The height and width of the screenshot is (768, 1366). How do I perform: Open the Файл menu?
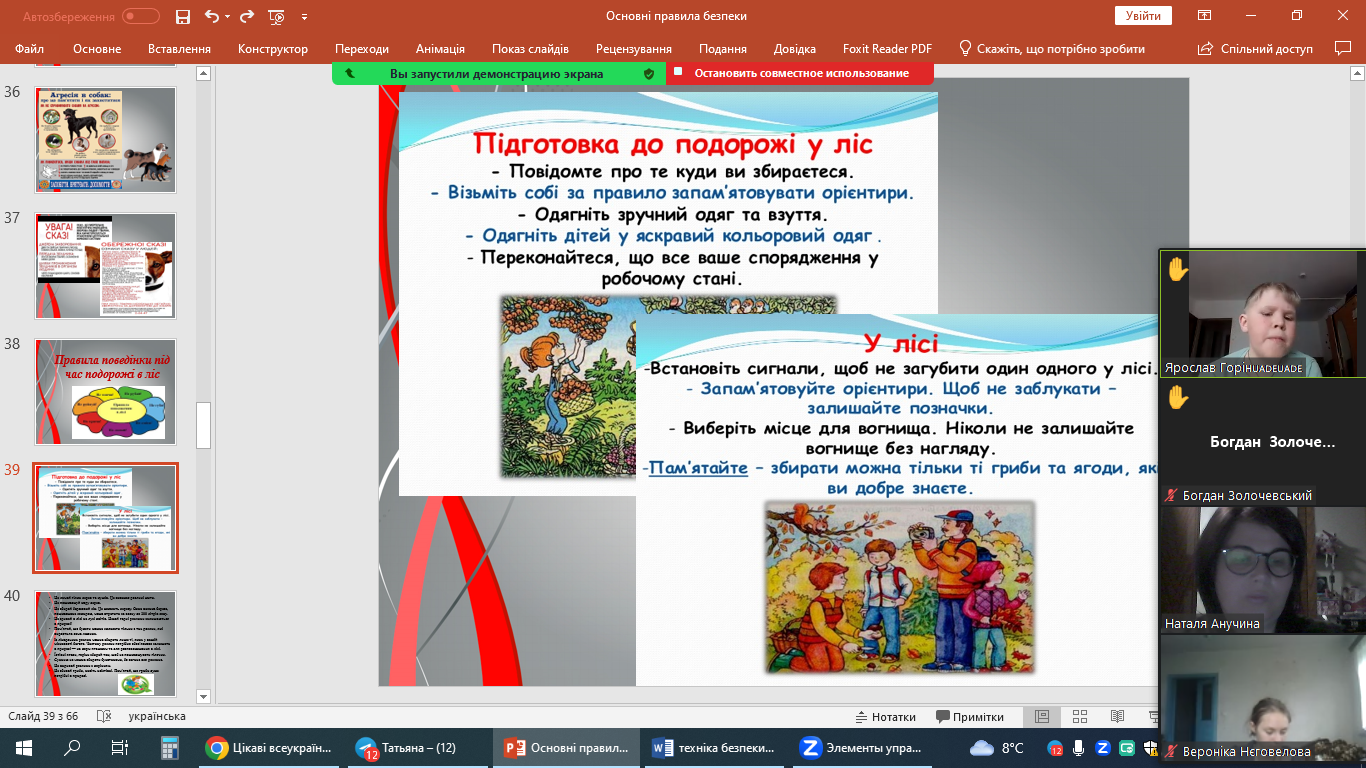tap(30, 49)
